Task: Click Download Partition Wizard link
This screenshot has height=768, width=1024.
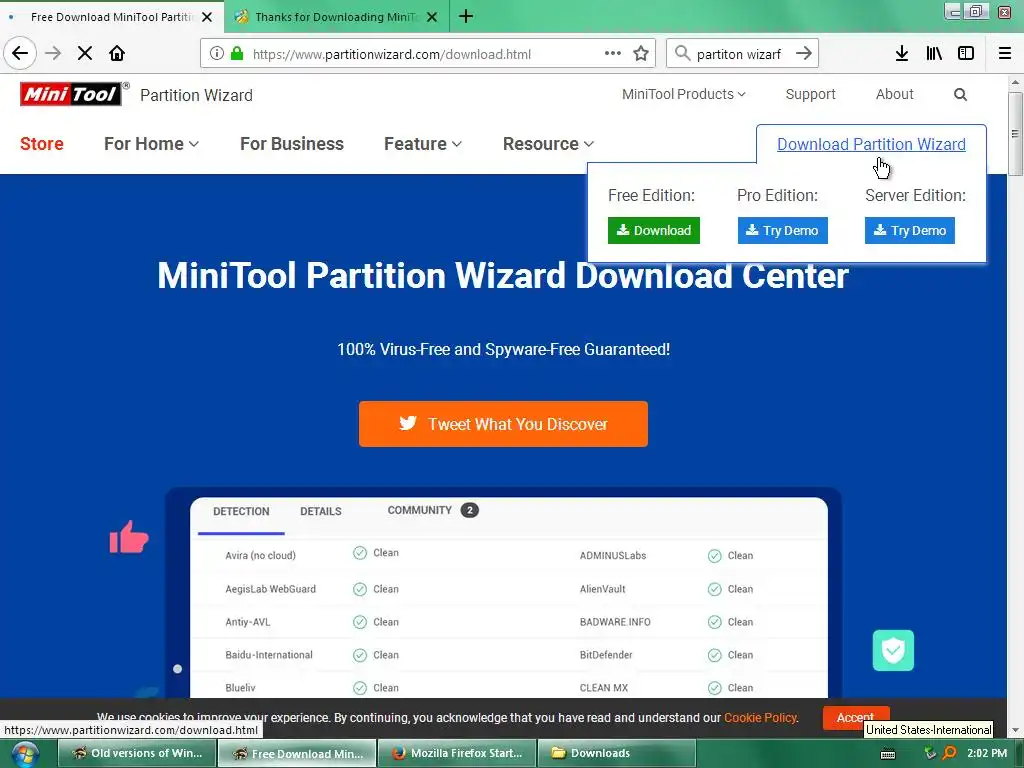Action: (x=871, y=144)
